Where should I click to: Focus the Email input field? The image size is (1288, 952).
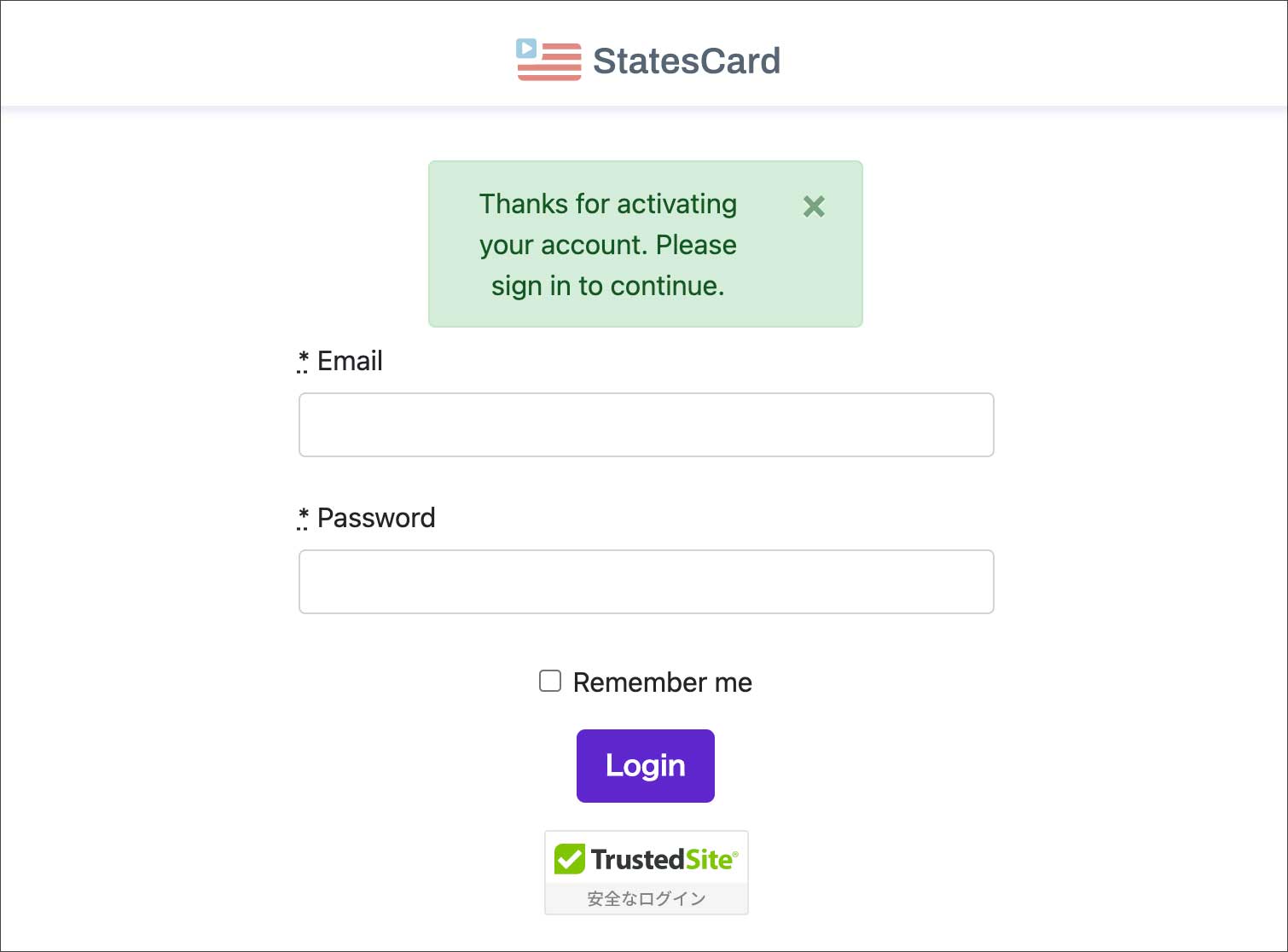646,425
